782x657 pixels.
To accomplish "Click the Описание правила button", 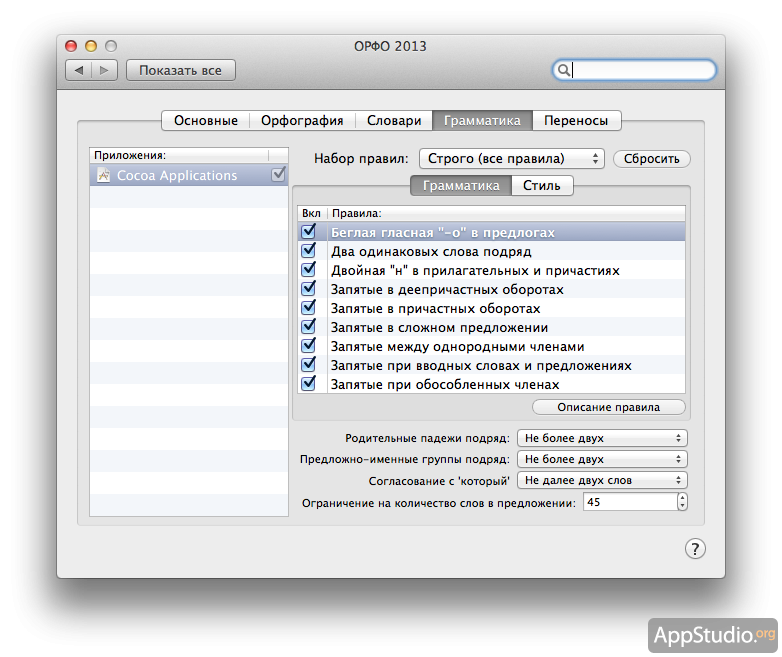I will [x=608, y=407].
